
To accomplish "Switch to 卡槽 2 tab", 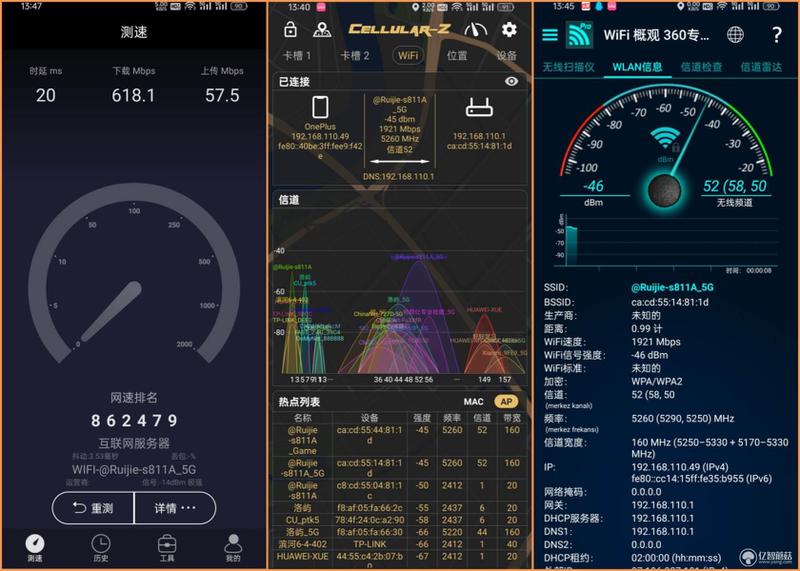I will [355, 56].
